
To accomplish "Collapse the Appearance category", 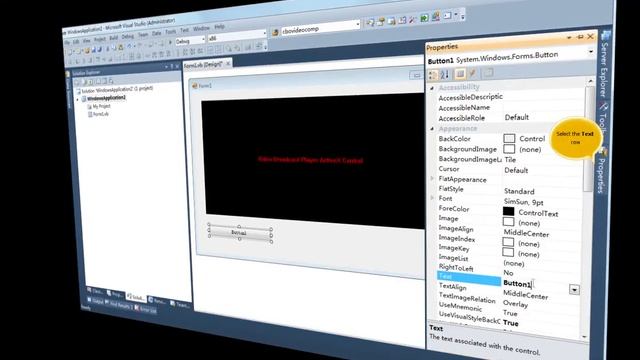I will pos(432,129).
